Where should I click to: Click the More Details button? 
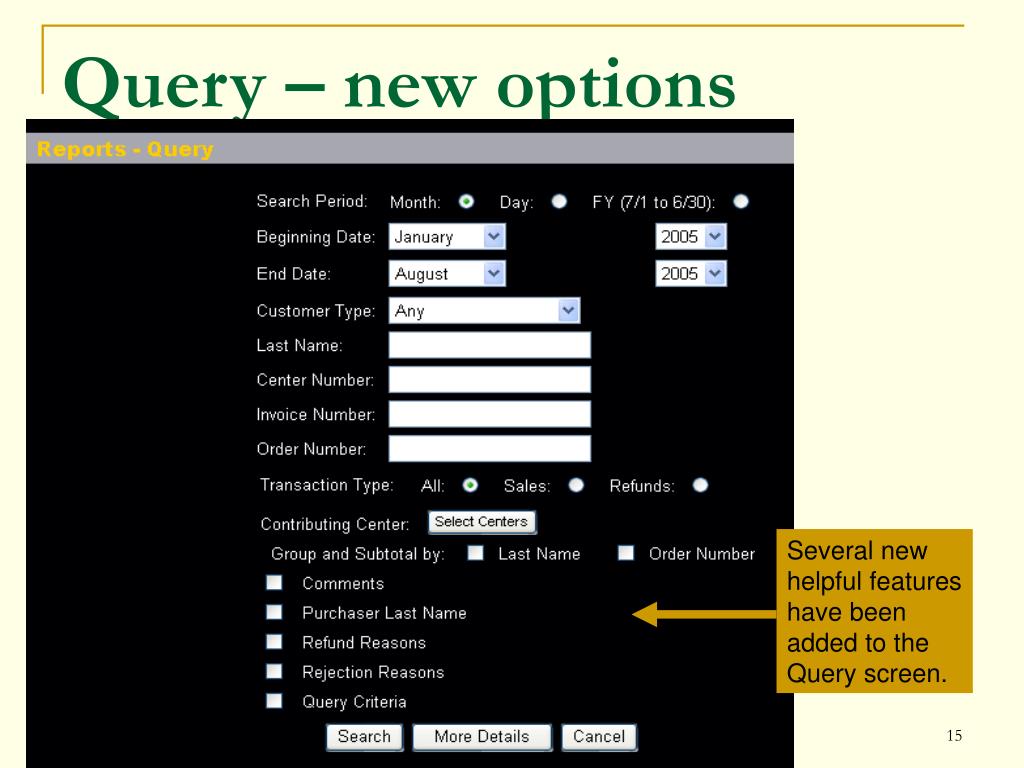point(482,737)
